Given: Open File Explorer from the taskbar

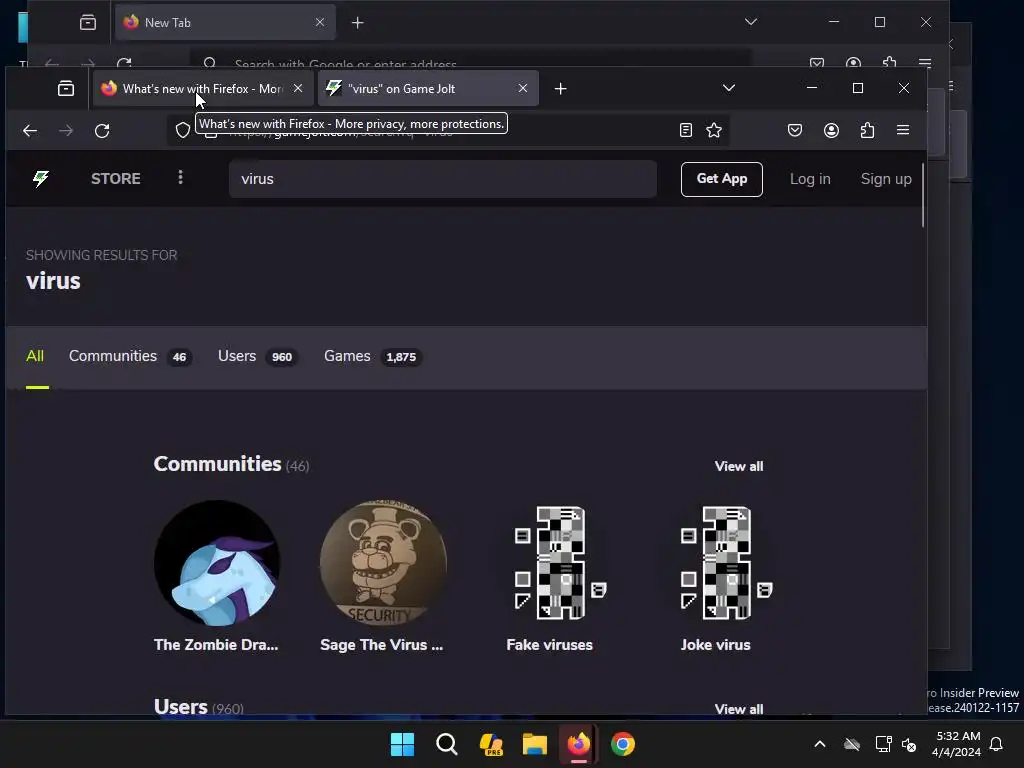Looking at the screenshot, I should (535, 744).
